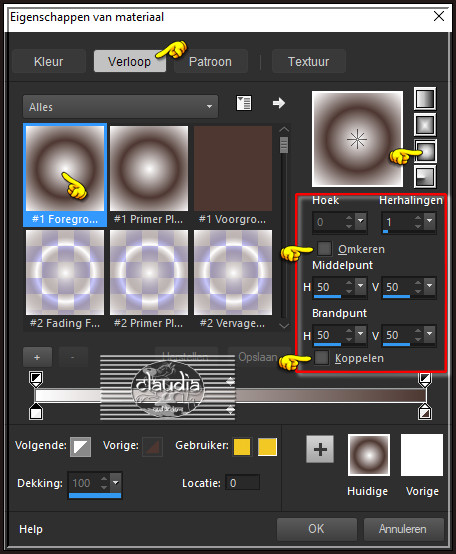
Task: Select the radial gradient style icon
Action: coord(425,176)
